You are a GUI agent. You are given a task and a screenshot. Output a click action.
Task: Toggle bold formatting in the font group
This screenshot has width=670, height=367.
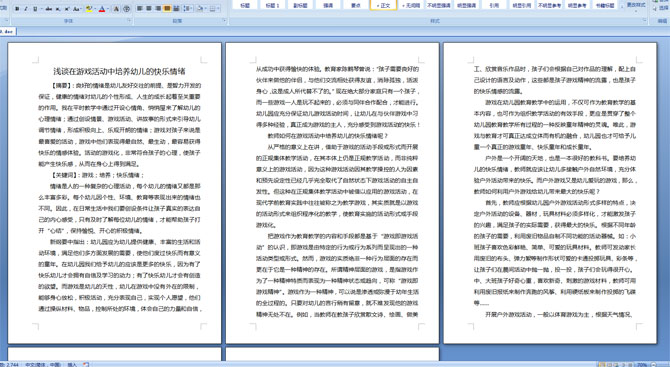pyautogui.click(x=17, y=9)
